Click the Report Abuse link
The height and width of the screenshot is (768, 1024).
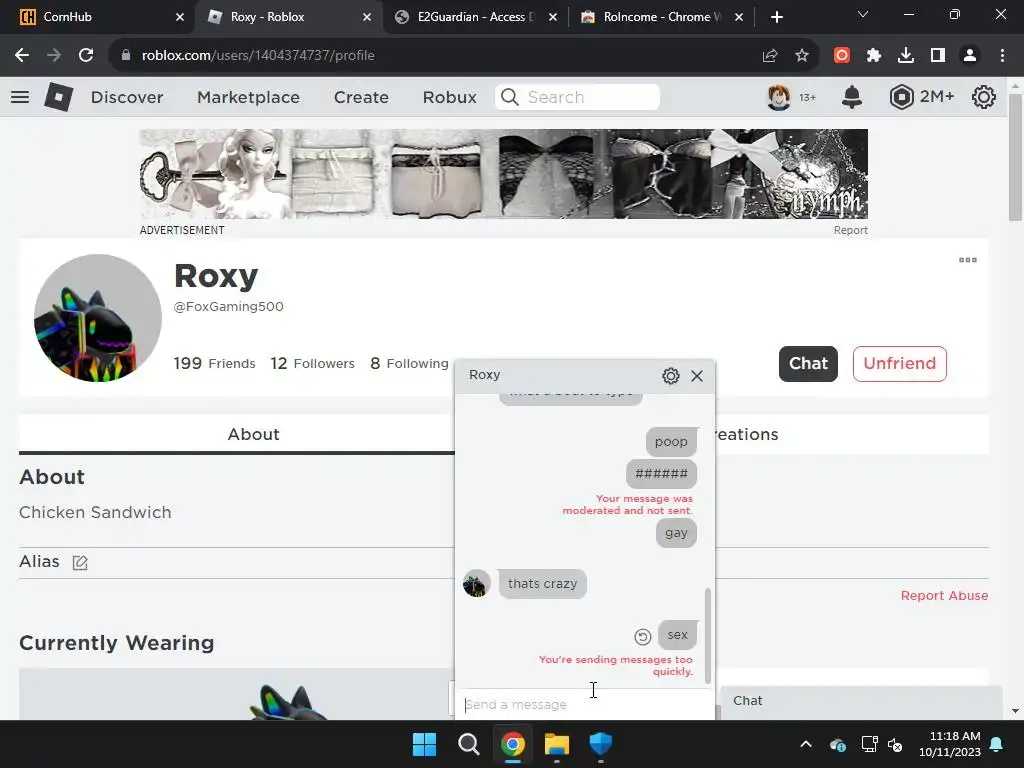point(944,596)
